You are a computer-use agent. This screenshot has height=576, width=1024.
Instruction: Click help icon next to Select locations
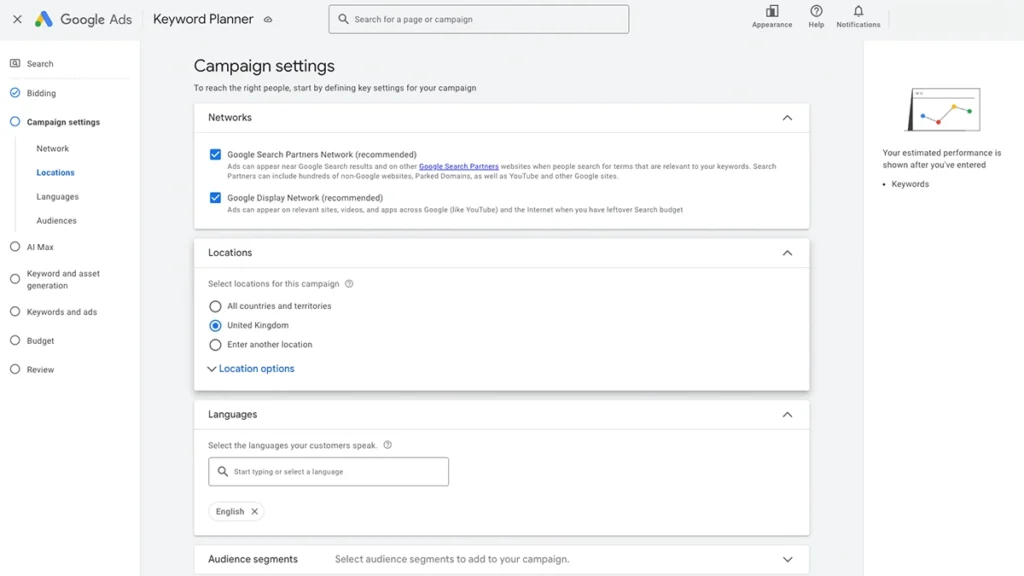point(349,283)
